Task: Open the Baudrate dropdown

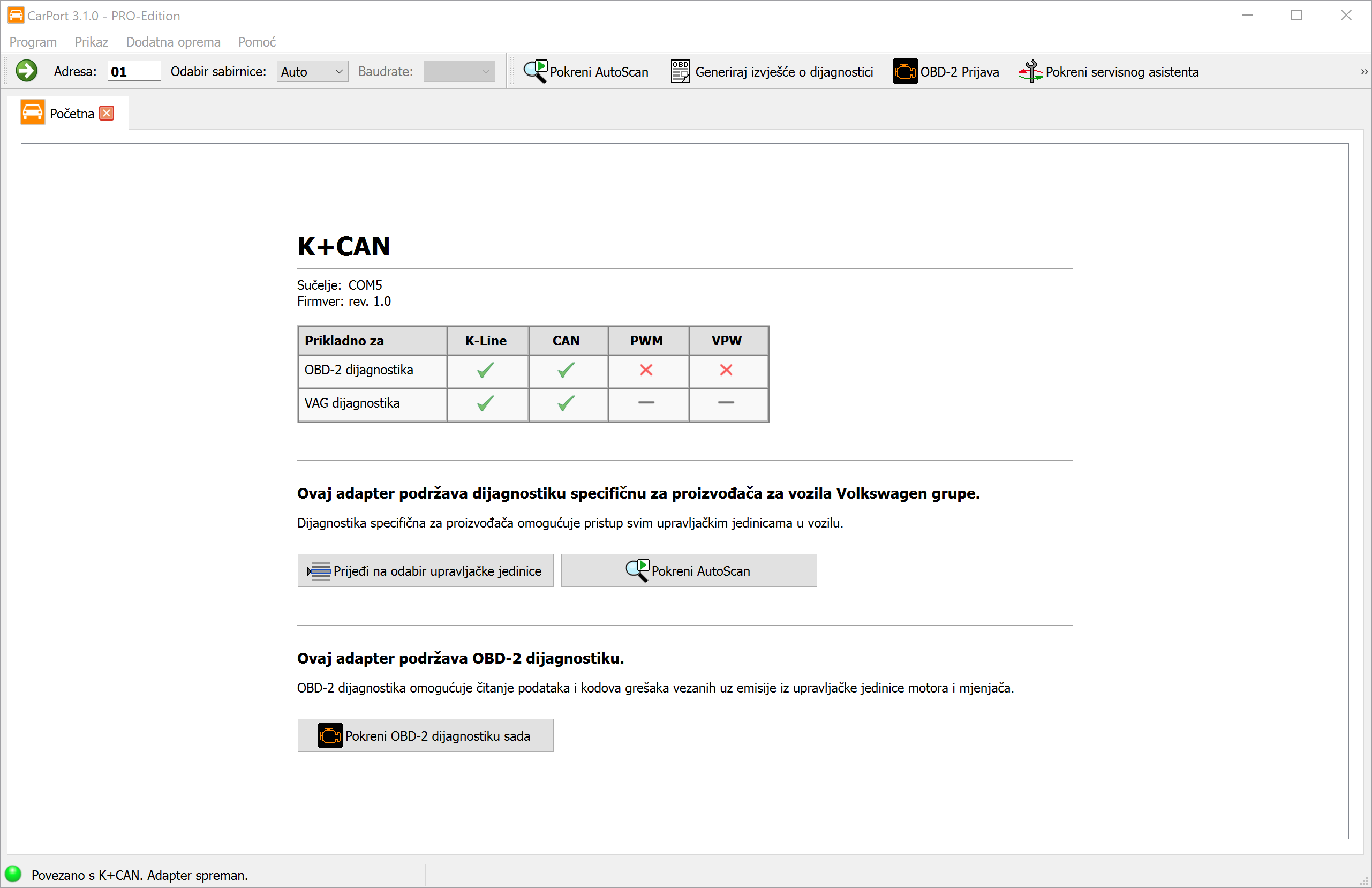Action: (x=459, y=72)
